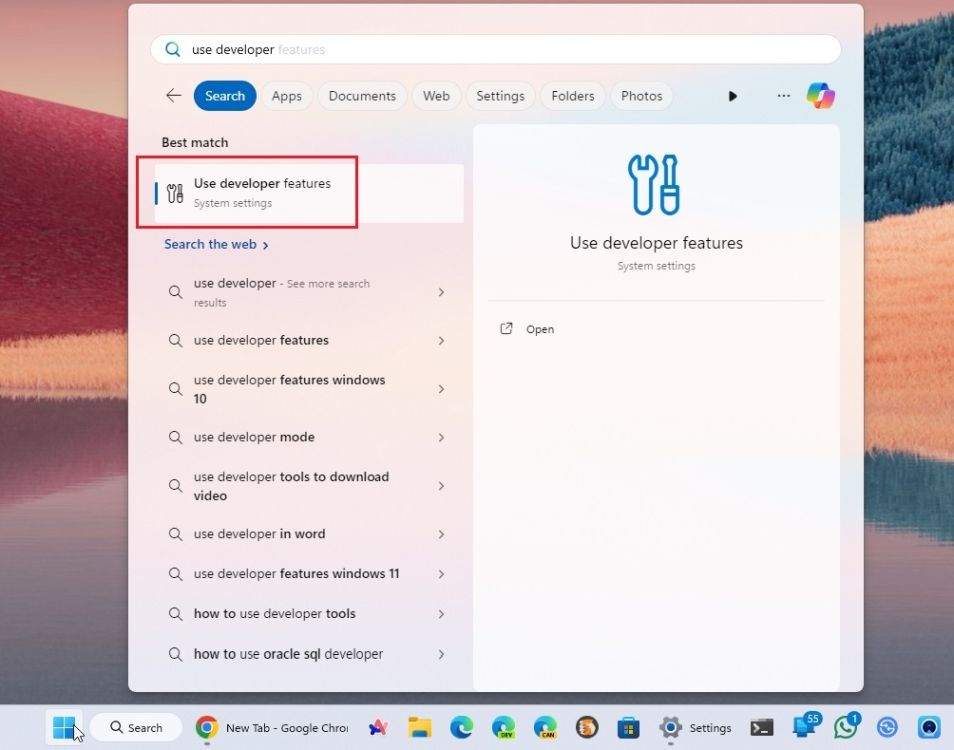954x750 pixels.
Task: Open Microsoft Edge Dev from taskbar
Action: (503, 727)
